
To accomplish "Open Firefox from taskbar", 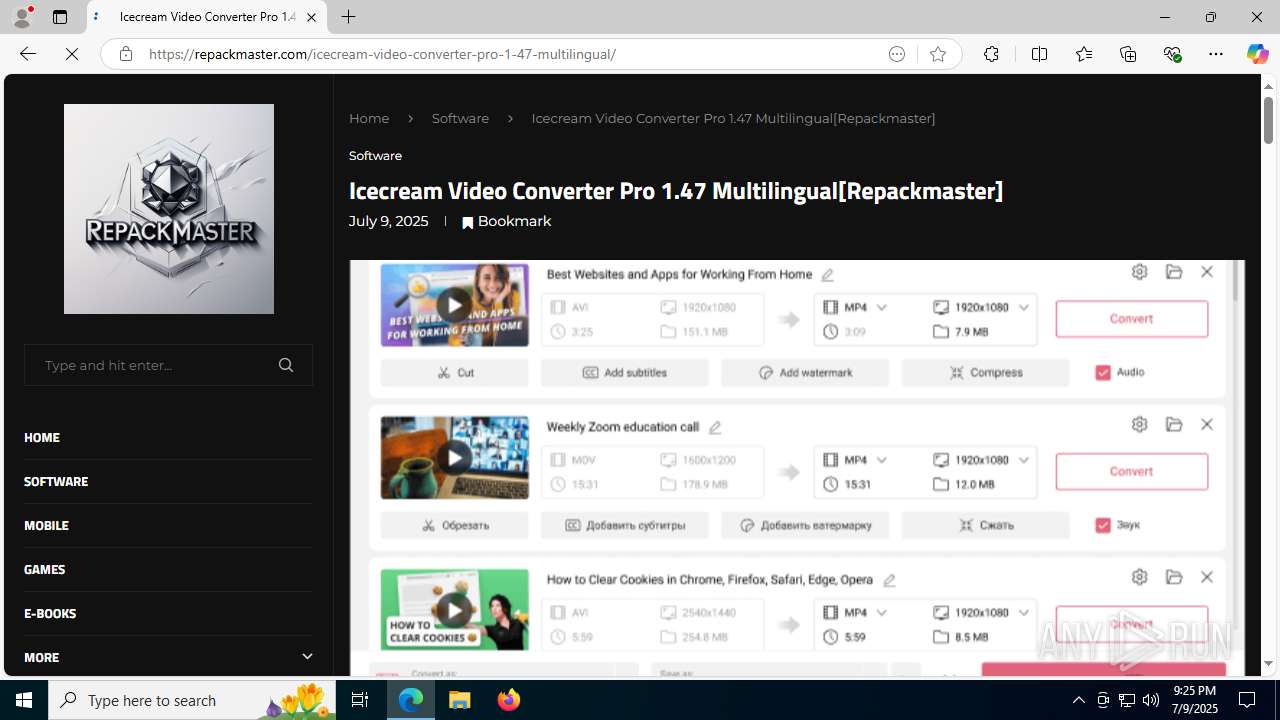I will click(509, 700).
